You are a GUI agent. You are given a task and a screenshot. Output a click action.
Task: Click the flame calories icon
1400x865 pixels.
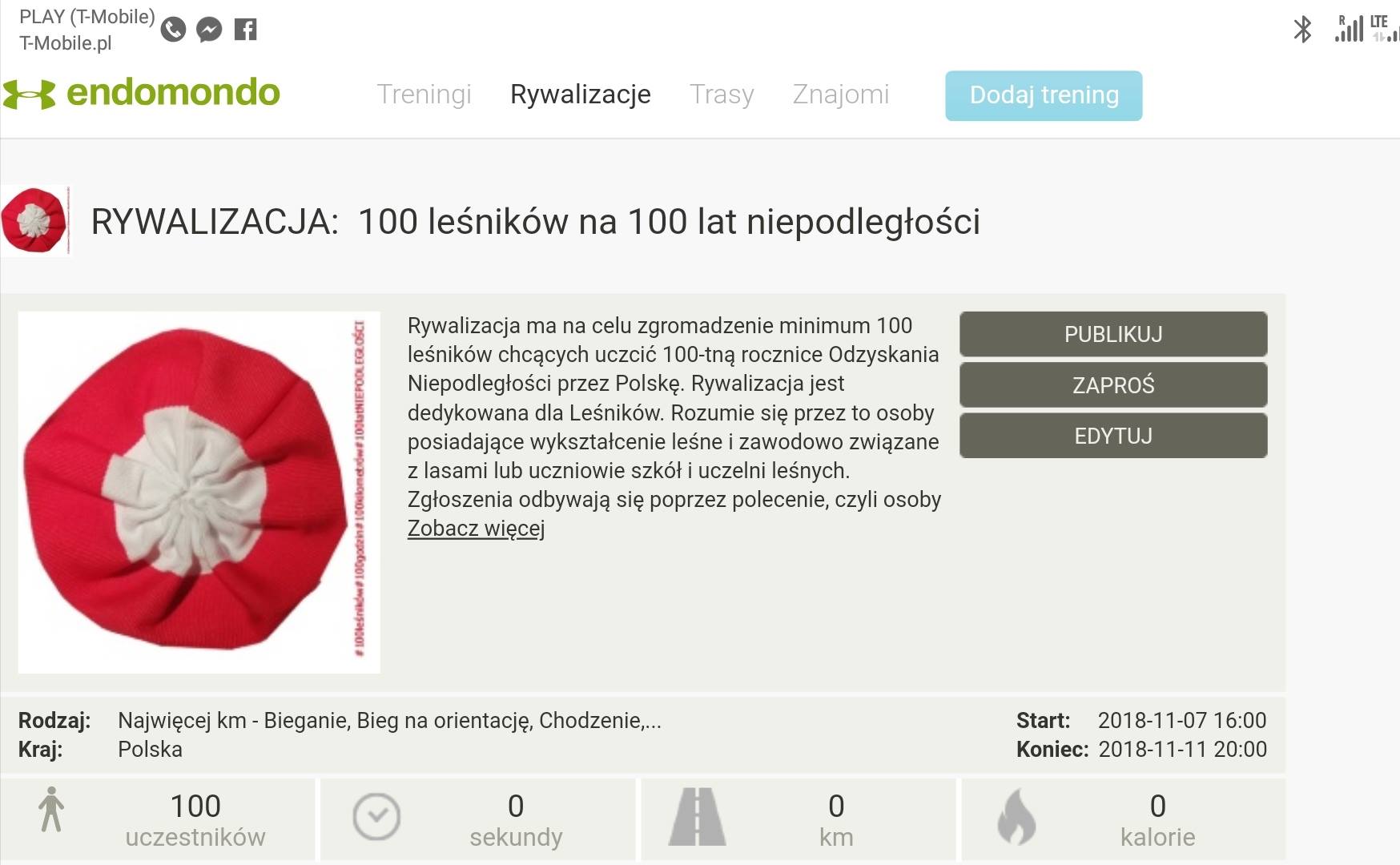(x=1016, y=817)
